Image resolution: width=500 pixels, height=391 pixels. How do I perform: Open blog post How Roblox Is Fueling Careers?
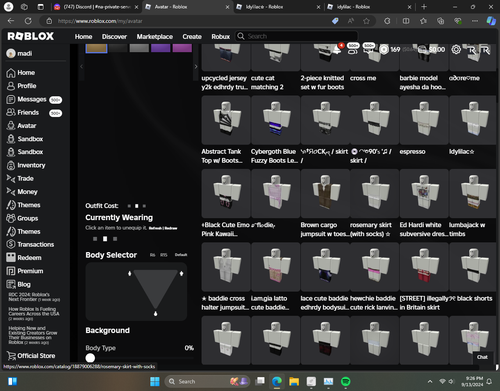click(34, 314)
